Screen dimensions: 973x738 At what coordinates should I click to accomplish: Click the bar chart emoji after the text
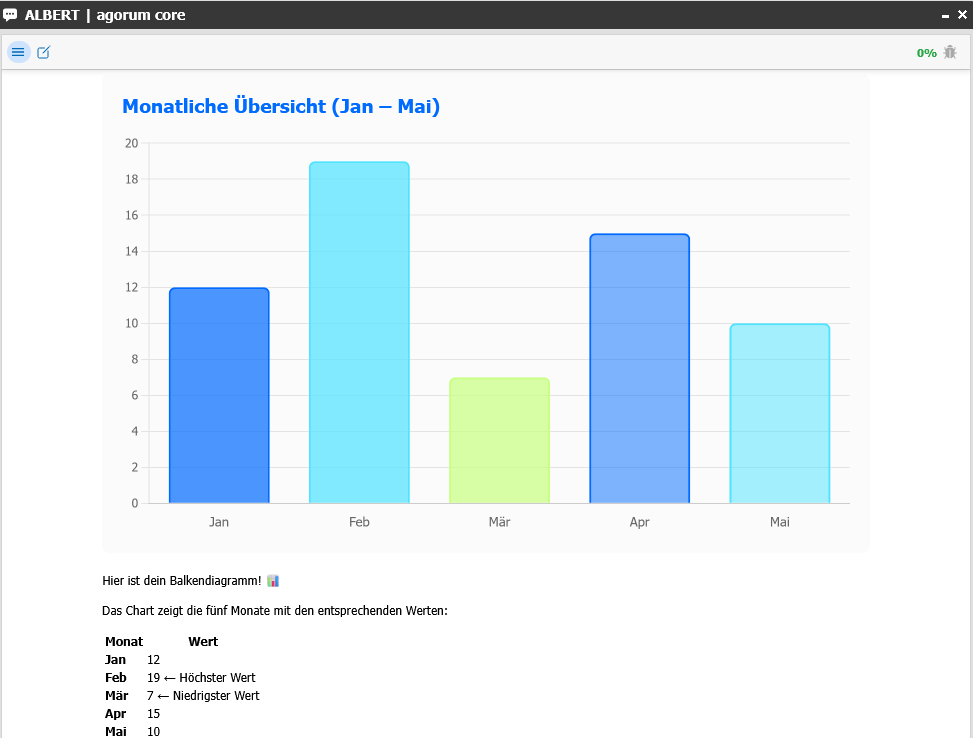273,581
